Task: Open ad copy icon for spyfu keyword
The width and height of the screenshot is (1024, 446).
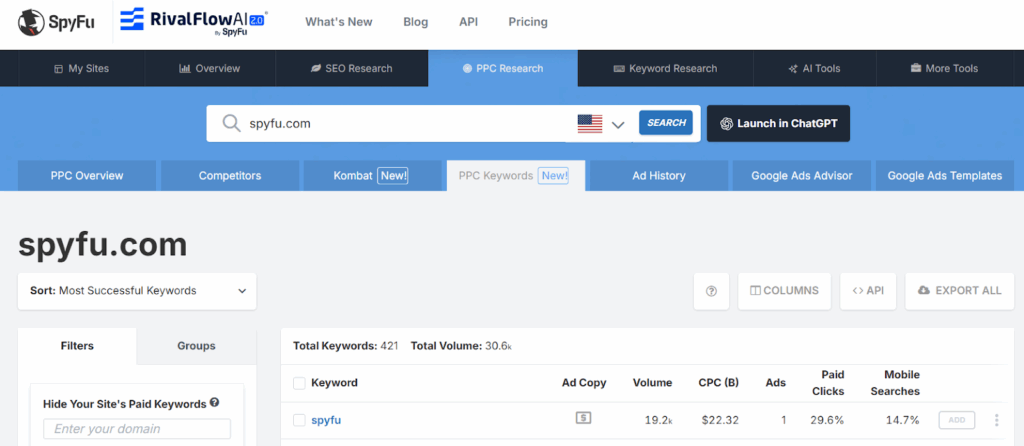Action: pos(584,419)
